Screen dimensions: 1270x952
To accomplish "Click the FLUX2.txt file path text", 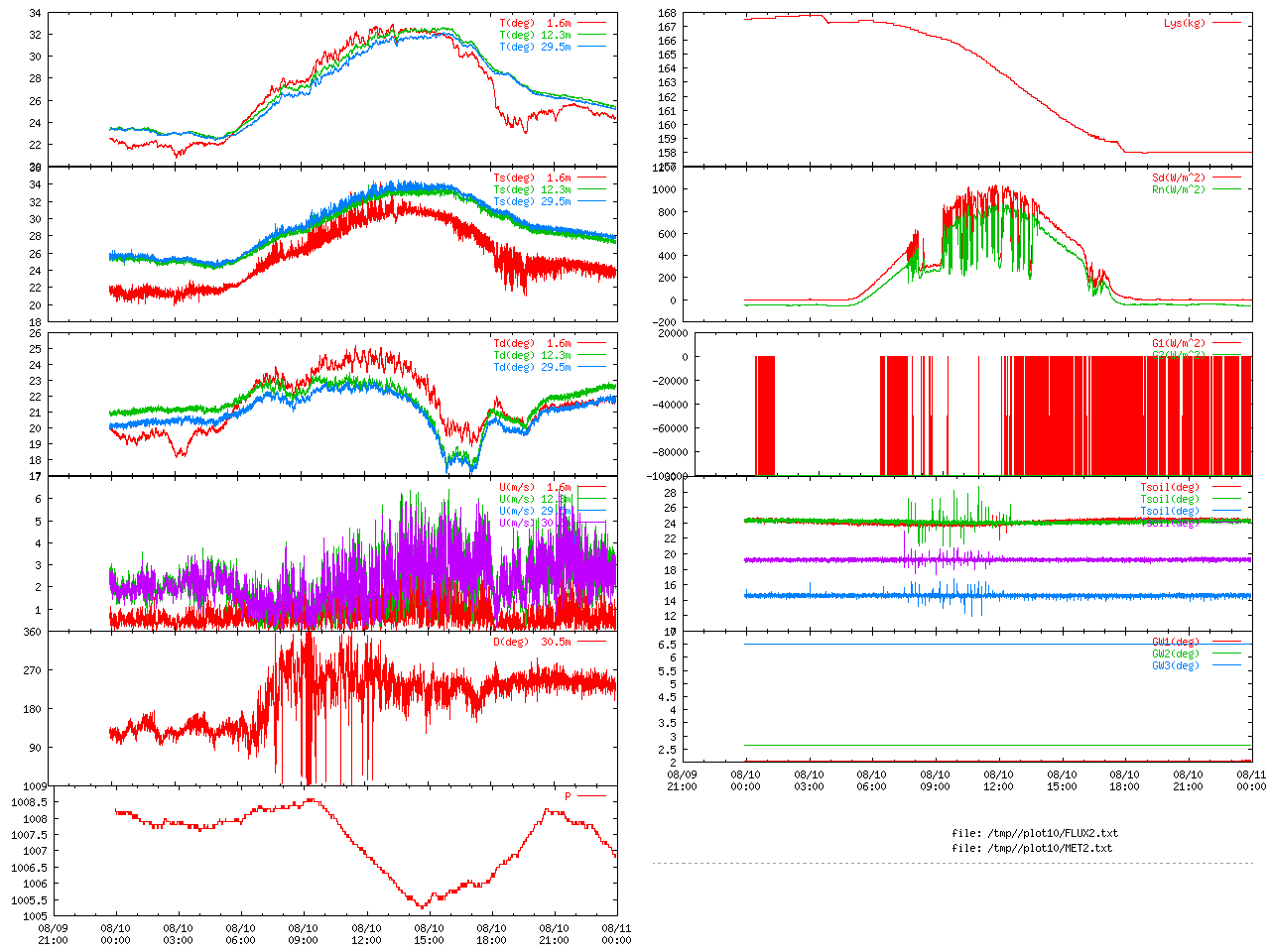I will tap(1034, 833).
